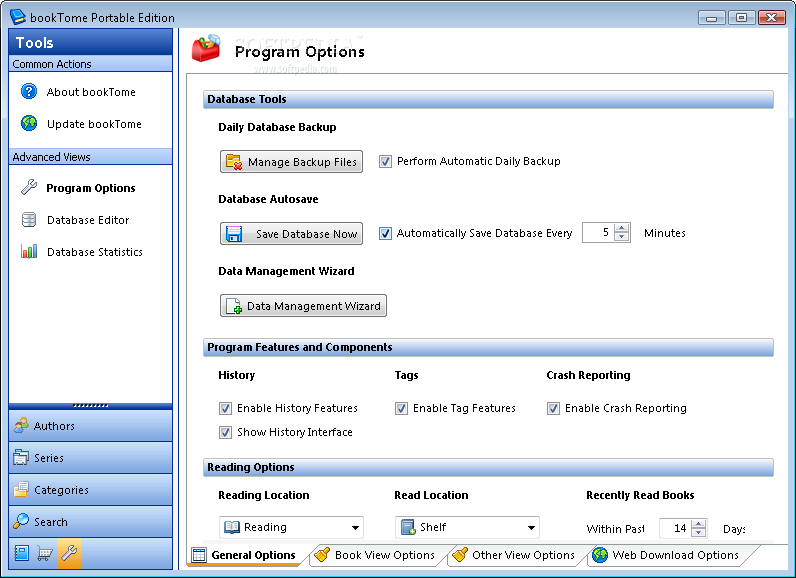Click the Search magnifier icon
Viewport: 796px width, 578px height.
coord(21,521)
